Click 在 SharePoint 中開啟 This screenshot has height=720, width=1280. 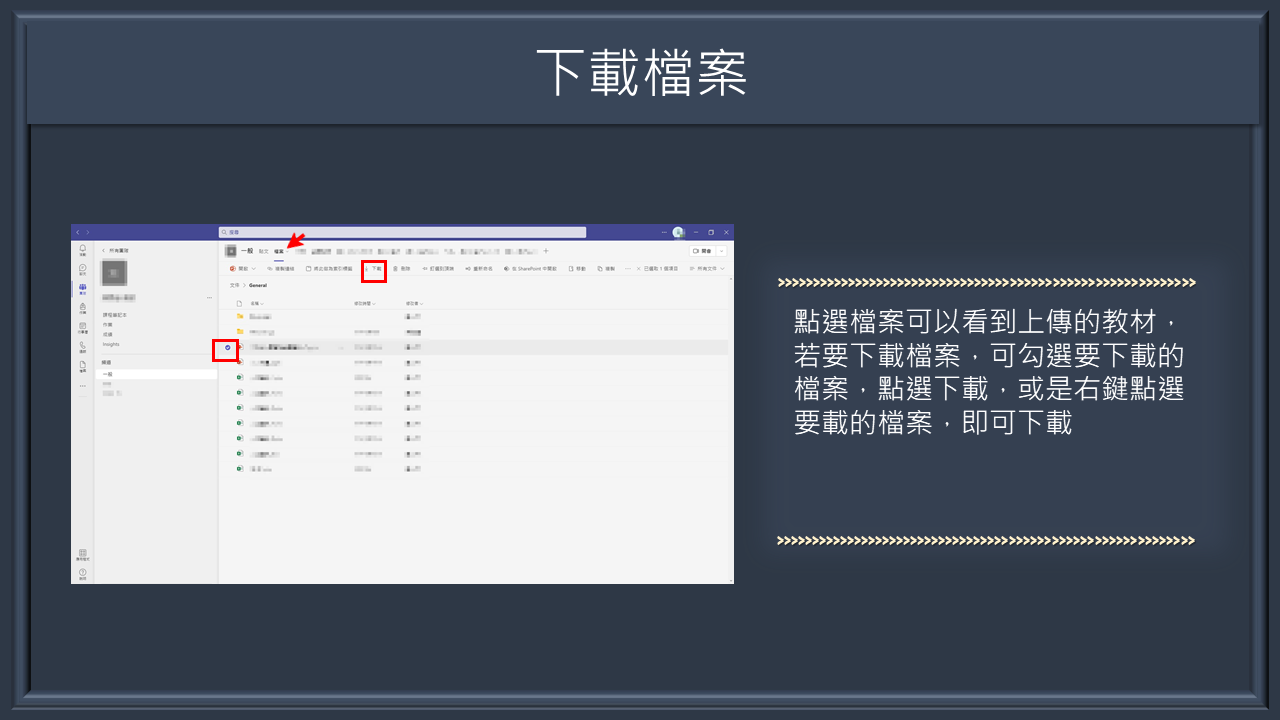click(530, 268)
